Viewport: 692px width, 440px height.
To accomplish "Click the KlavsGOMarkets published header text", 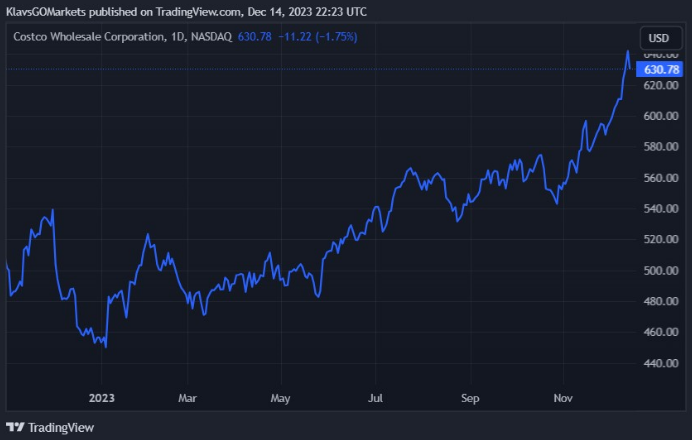I will [186, 11].
